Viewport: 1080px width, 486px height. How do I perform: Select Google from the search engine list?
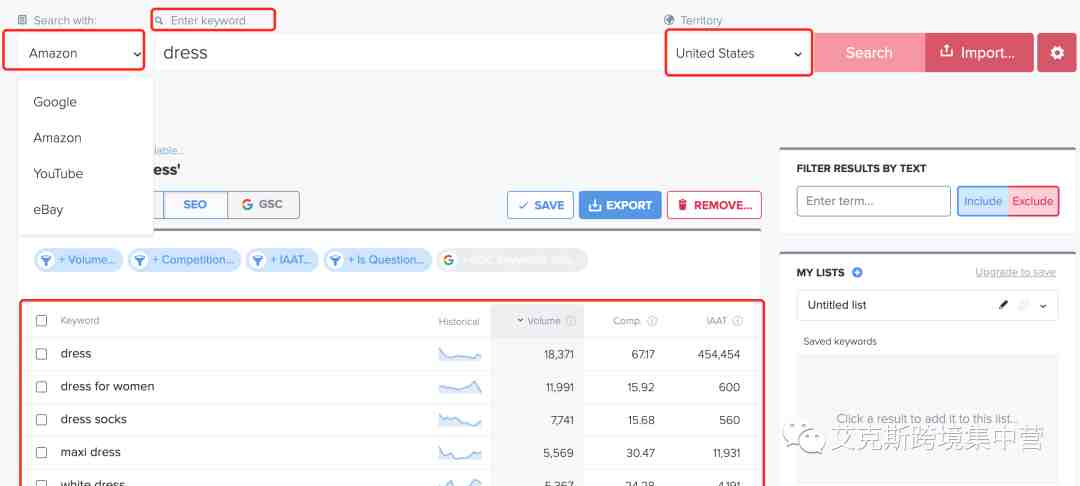[55, 102]
